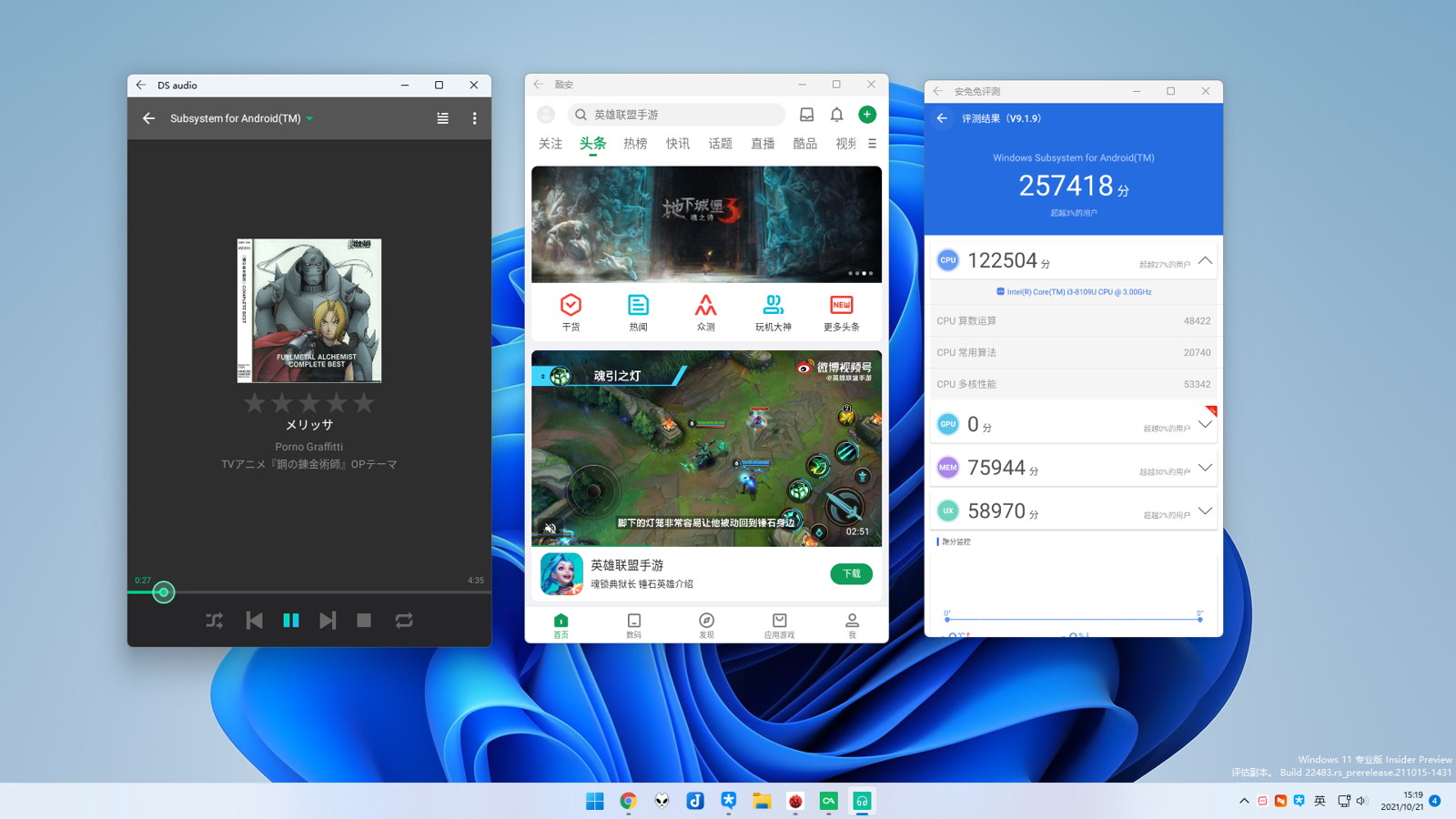Tap the green plus create button
This screenshot has width=1456, height=819.
point(867,115)
